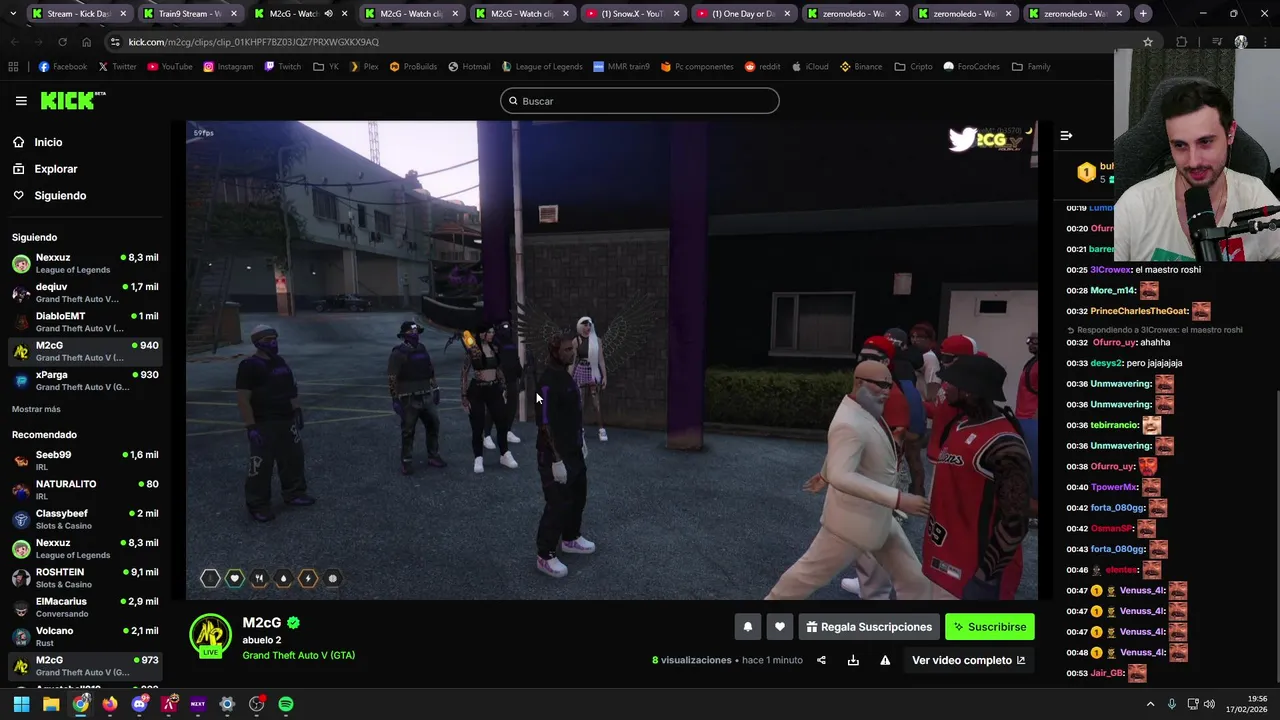Open Inicio in the sidebar
Image resolution: width=1280 pixels, height=720 pixels.
coord(48,142)
